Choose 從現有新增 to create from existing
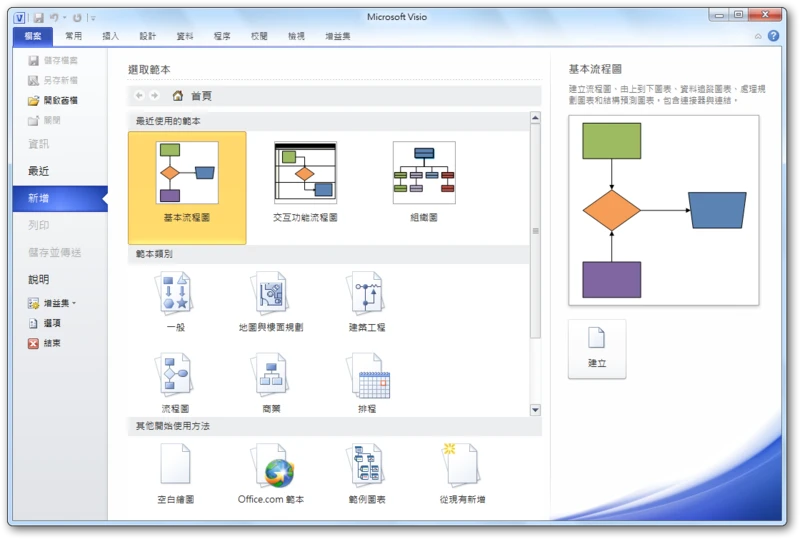This screenshot has height=539, width=800. (462, 474)
